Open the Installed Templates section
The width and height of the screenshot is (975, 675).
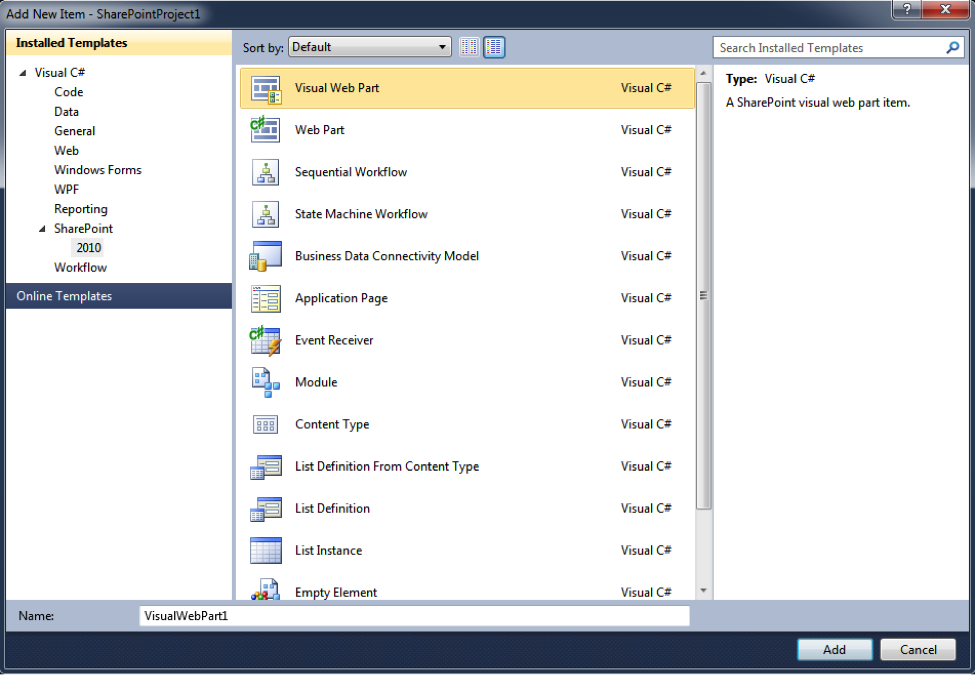[119, 43]
